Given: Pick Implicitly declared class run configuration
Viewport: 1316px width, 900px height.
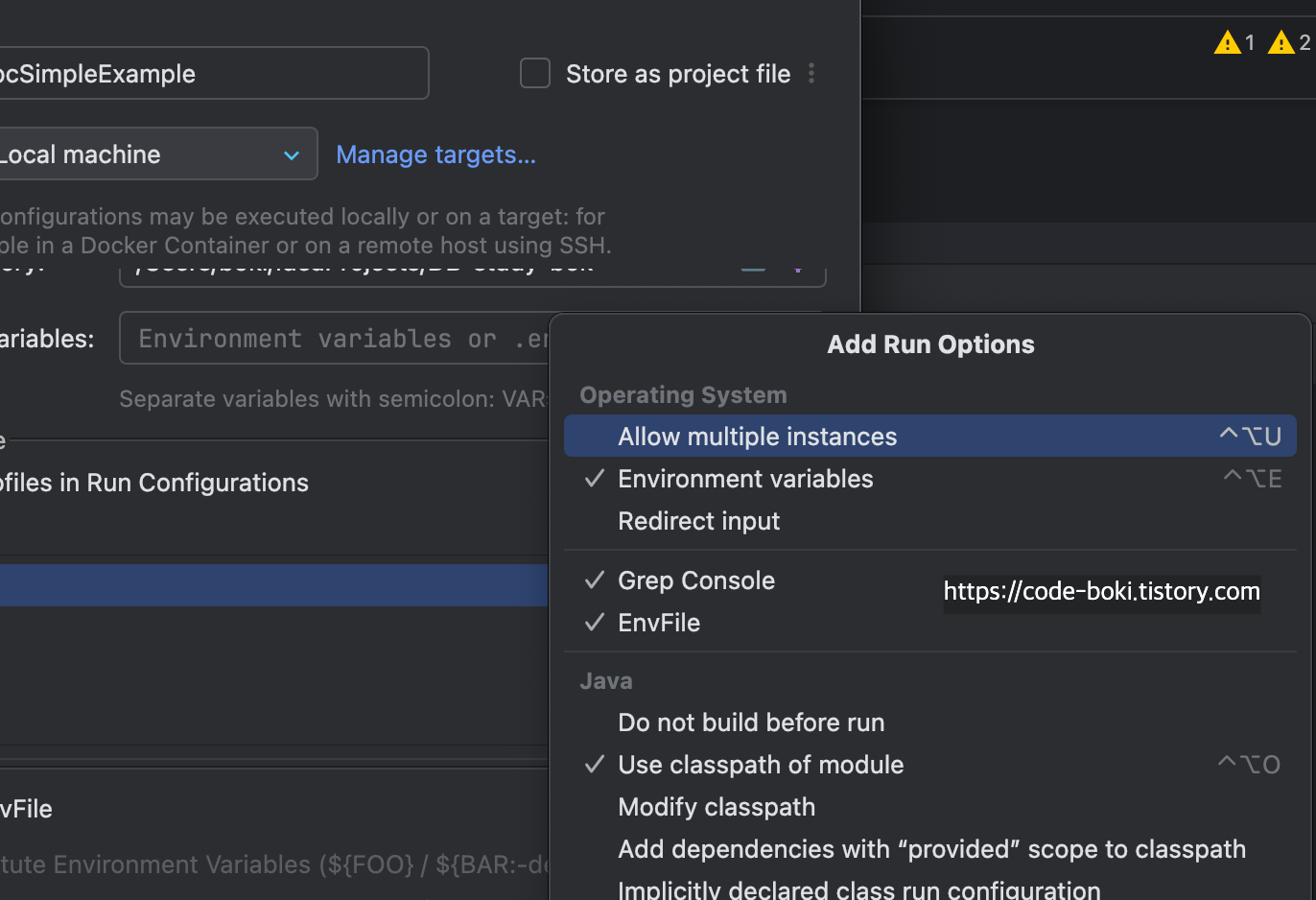Looking at the screenshot, I should click(858, 889).
